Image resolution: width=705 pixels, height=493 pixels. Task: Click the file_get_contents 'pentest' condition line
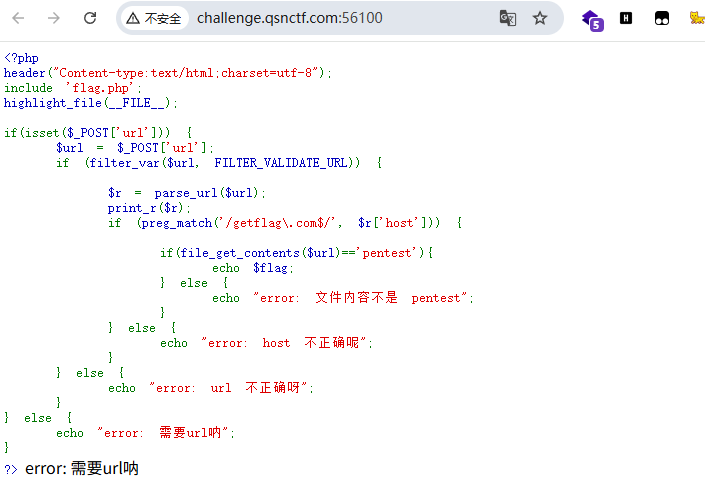pyautogui.click(x=296, y=253)
